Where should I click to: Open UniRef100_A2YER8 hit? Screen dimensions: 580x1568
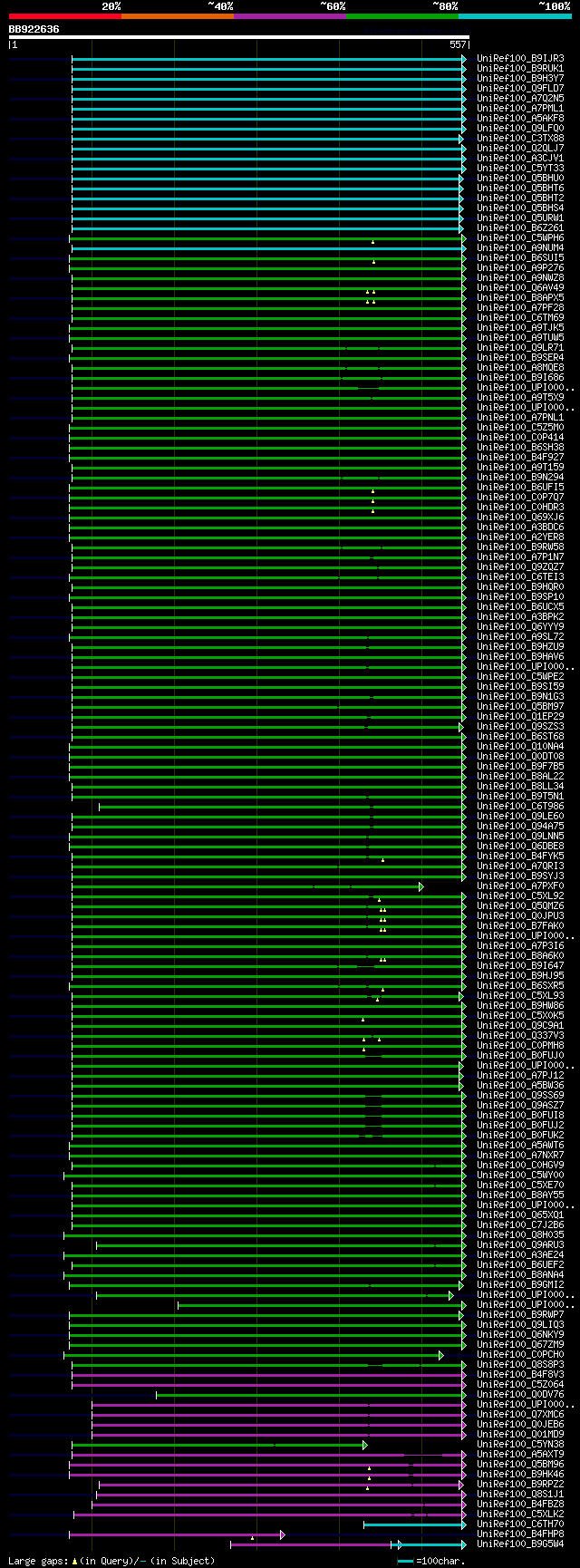(520, 537)
